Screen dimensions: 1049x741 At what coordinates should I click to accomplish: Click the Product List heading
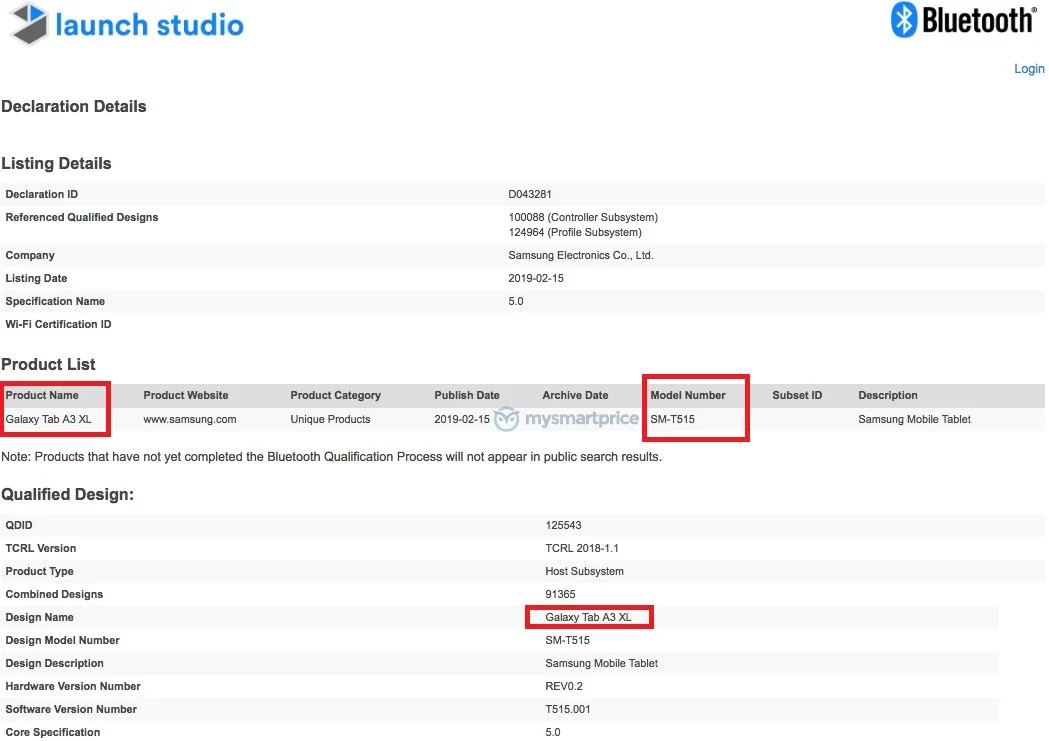click(48, 364)
